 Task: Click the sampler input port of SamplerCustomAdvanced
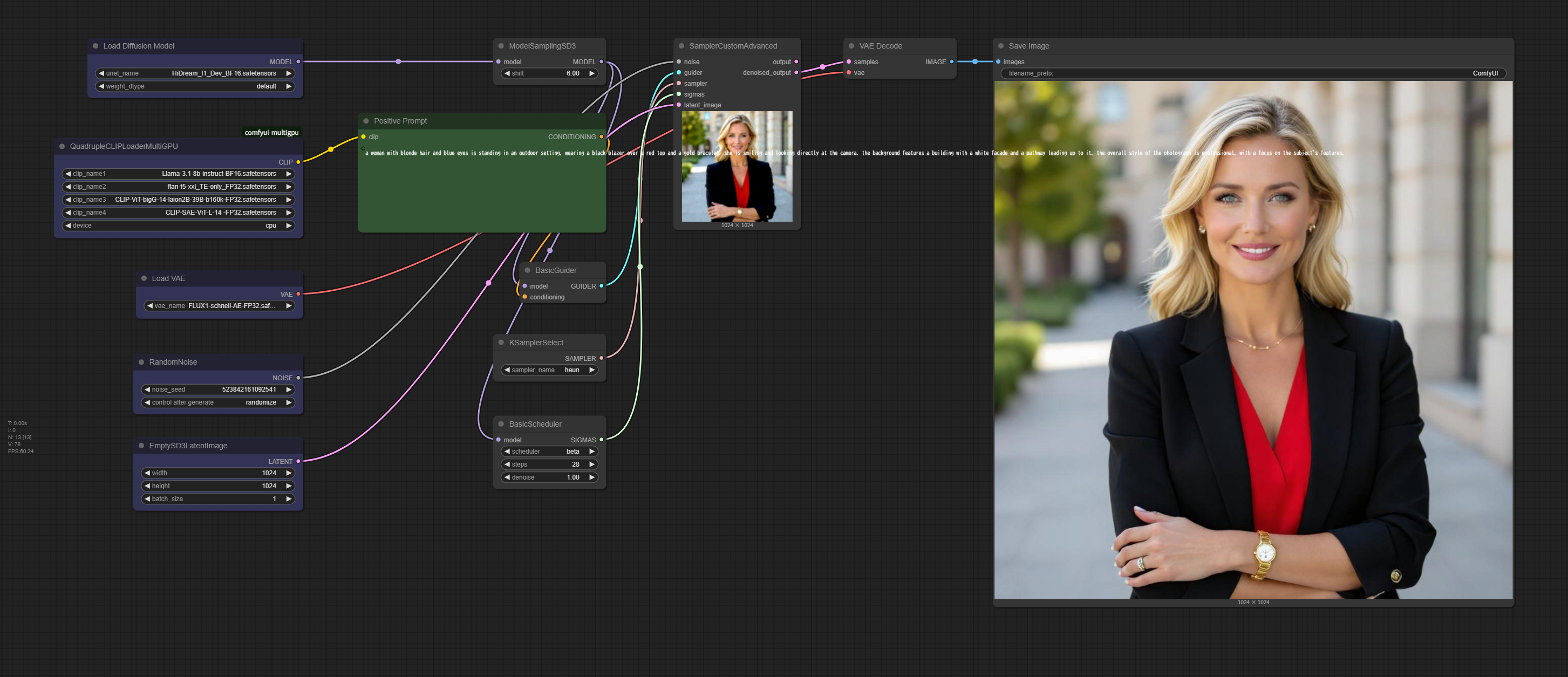click(679, 84)
